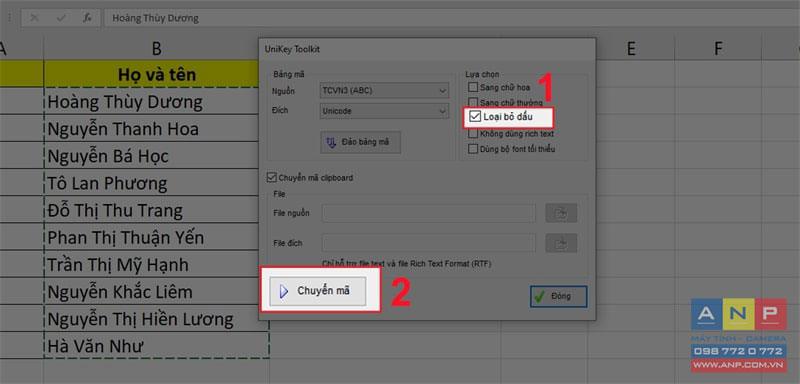Click Chuyển mã convert button

point(318,291)
